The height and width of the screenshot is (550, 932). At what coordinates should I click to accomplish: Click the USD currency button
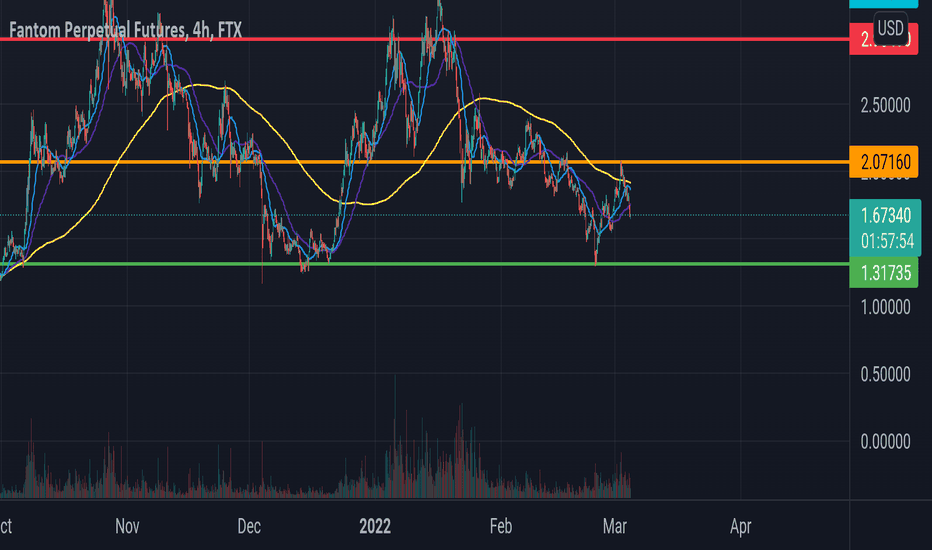coord(890,28)
